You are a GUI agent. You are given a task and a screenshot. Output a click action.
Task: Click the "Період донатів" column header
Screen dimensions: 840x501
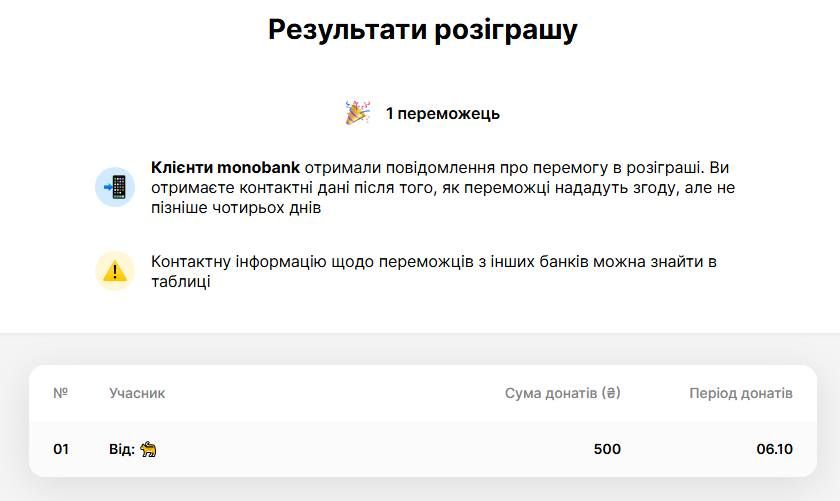(x=741, y=393)
